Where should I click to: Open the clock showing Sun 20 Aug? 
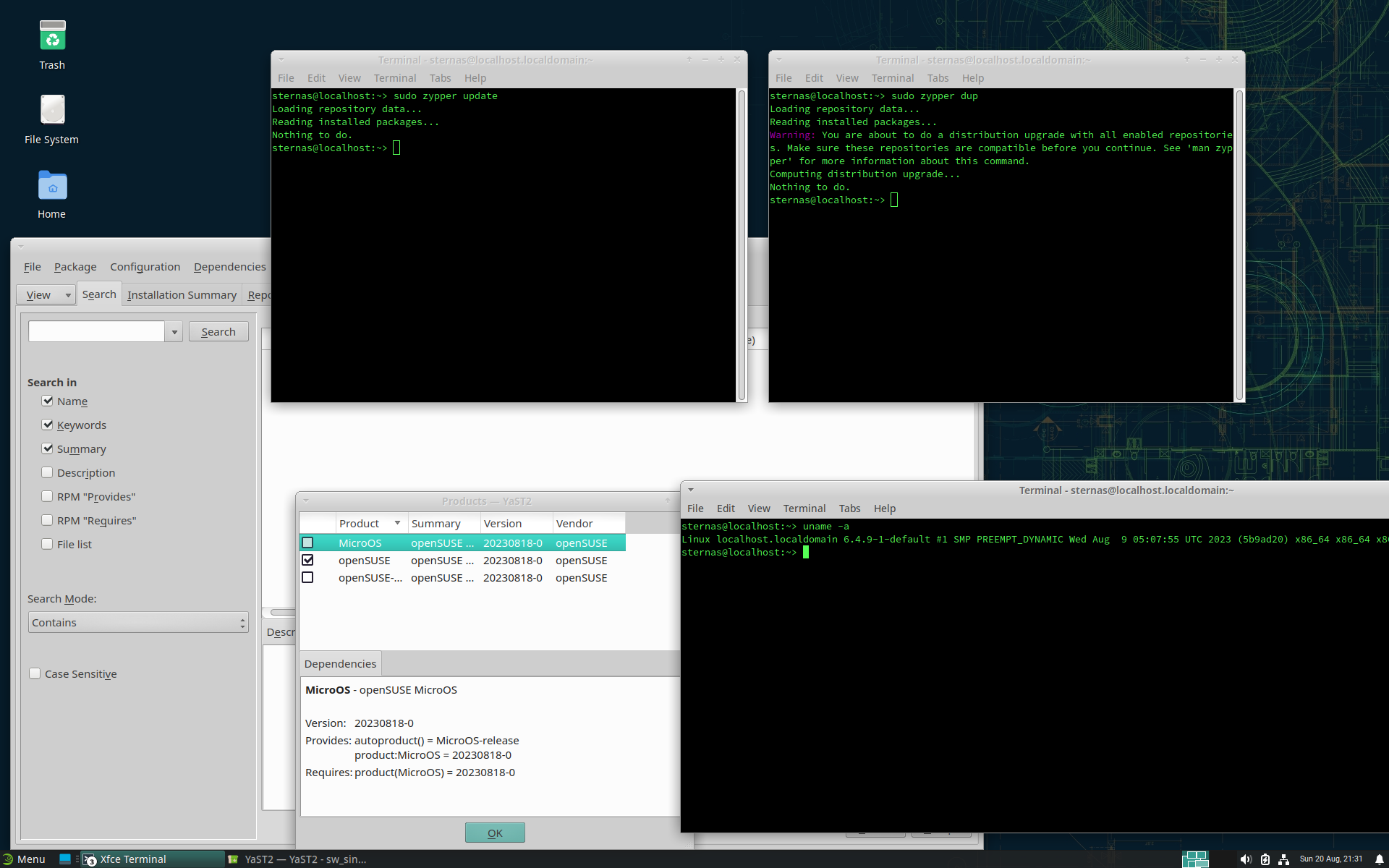(1330, 859)
